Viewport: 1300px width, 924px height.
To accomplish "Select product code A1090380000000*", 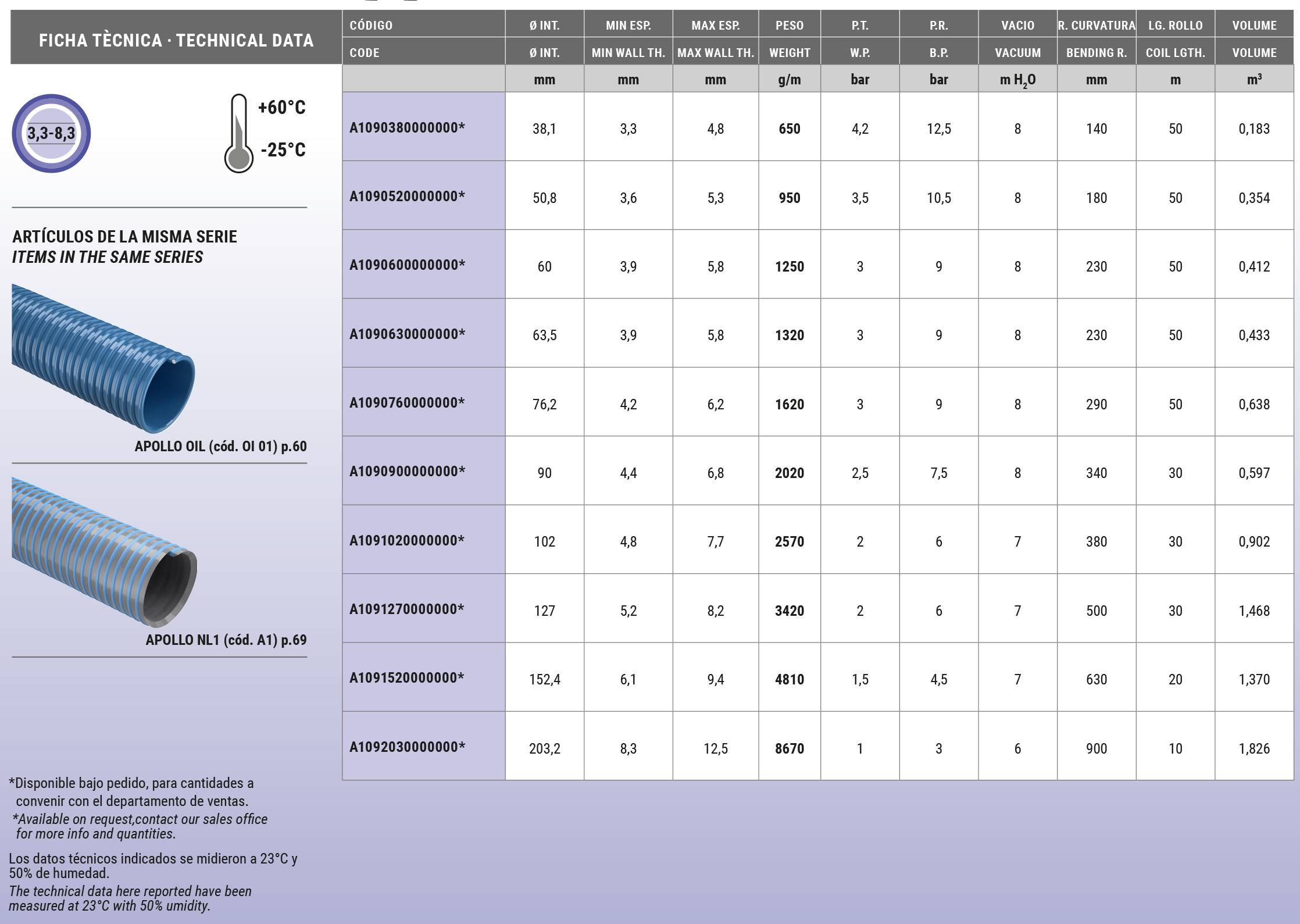I will [407, 128].
